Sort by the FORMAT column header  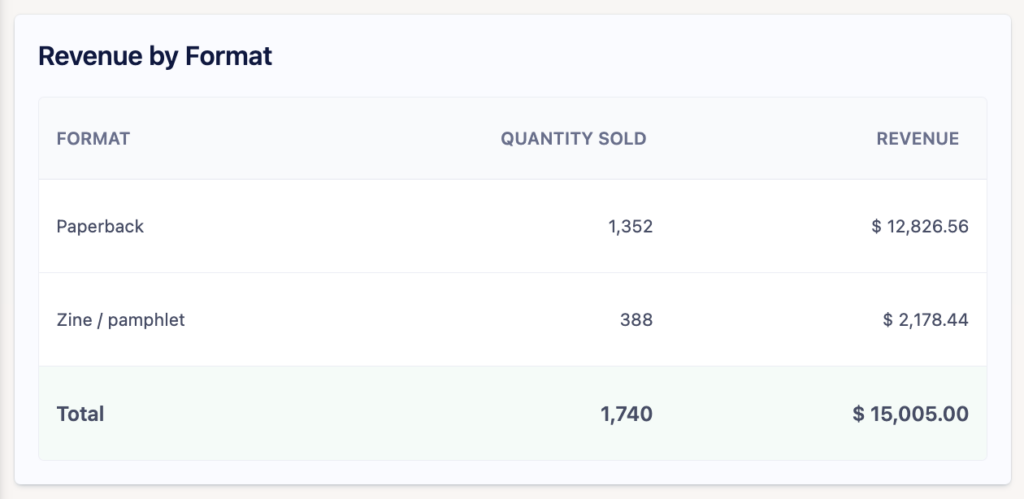coord(93,139)
